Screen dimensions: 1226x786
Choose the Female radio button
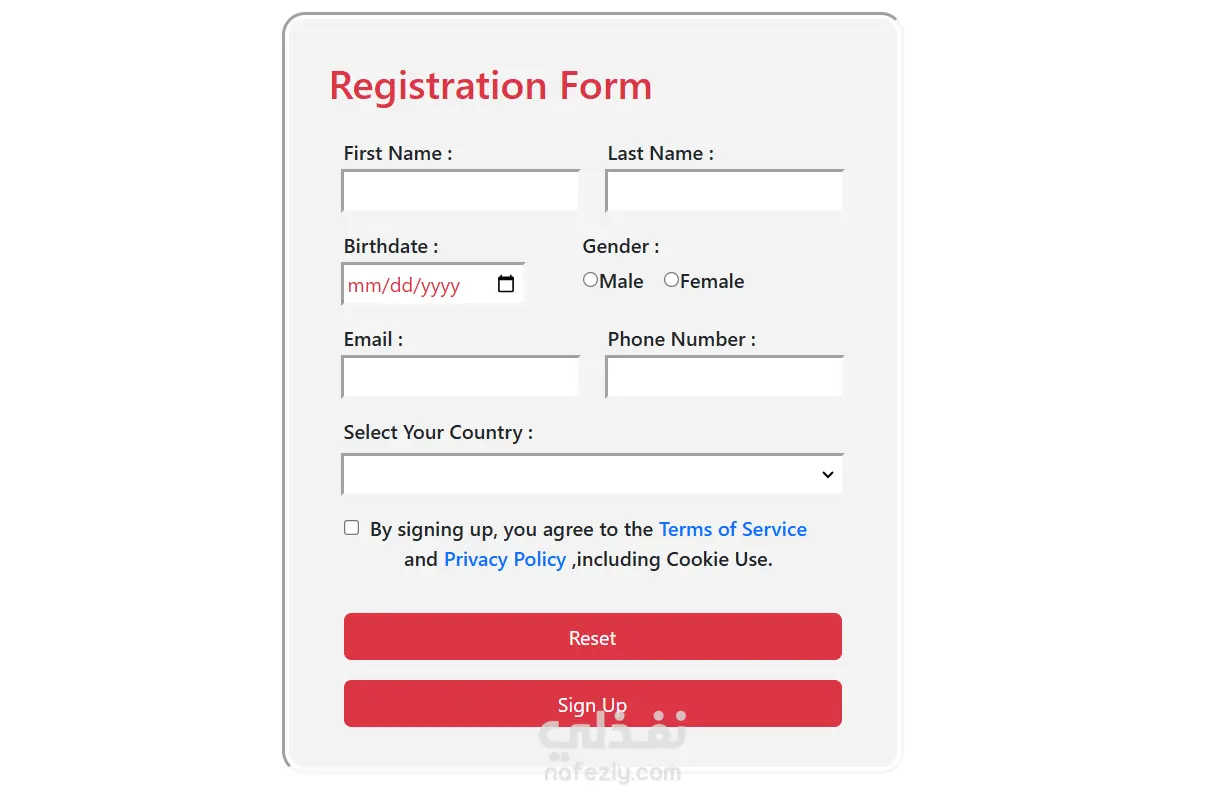tap(671, 280)
